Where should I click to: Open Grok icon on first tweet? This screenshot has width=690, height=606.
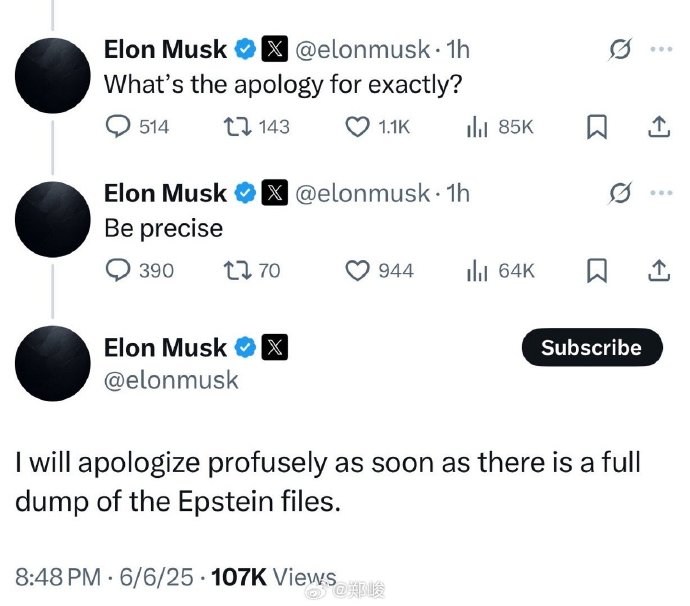[x=619, y=49]
